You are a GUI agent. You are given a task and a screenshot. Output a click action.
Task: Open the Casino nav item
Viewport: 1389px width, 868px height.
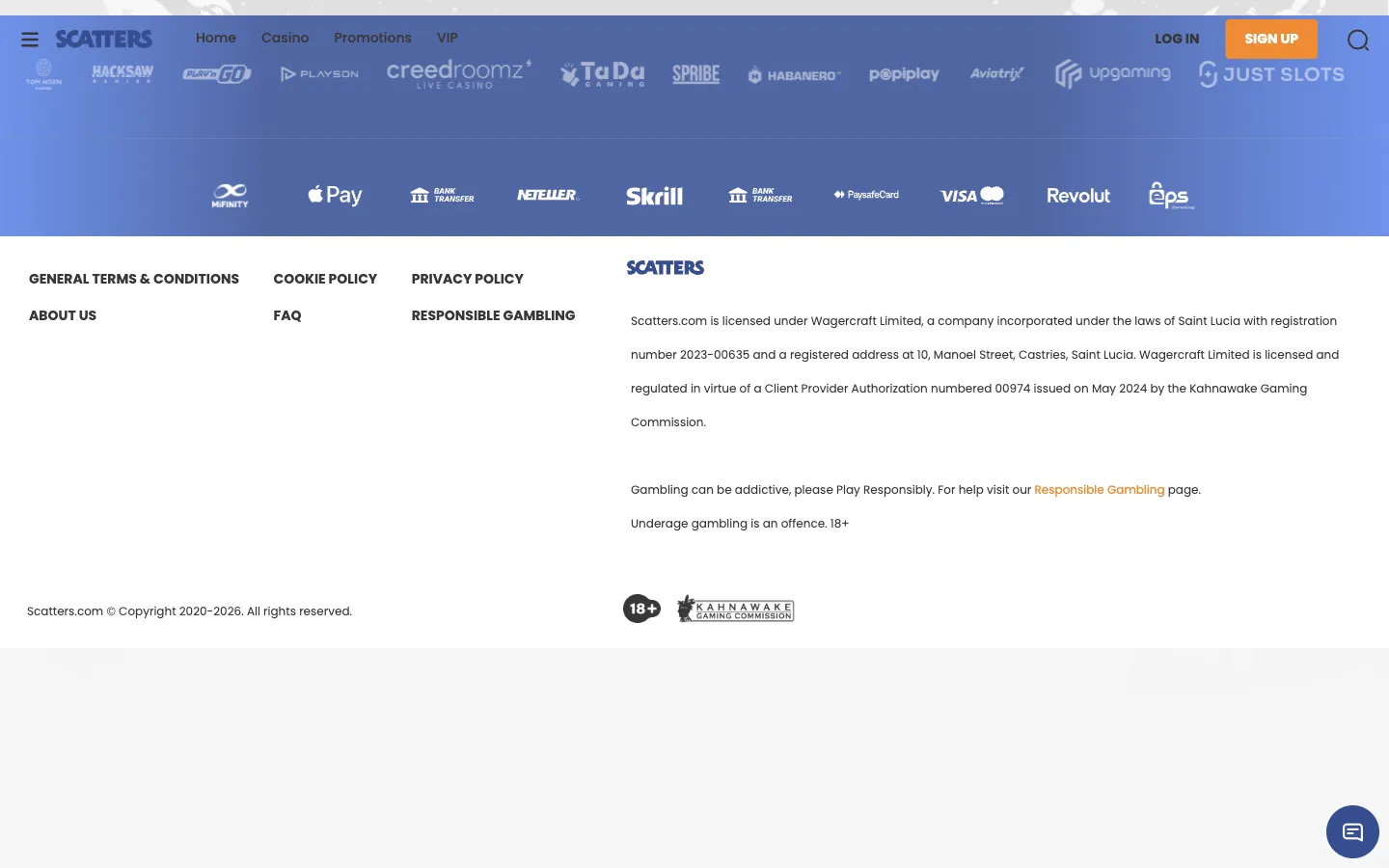286,38
